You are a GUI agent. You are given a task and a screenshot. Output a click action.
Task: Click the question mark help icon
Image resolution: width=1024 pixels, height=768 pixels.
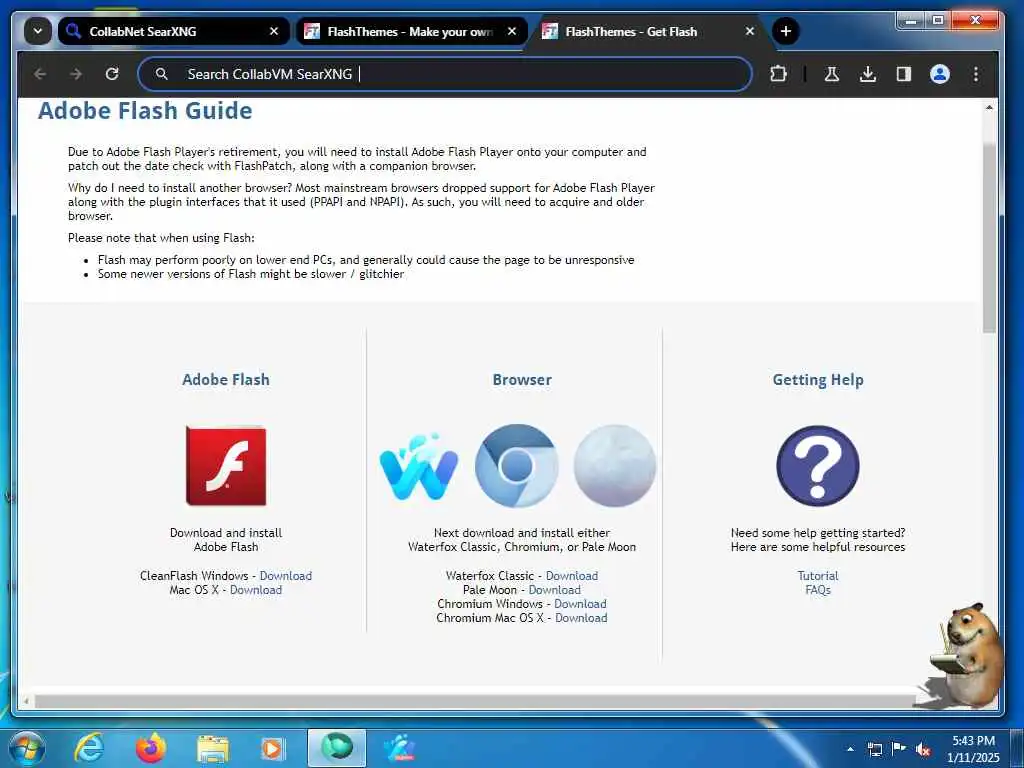(818, 466)
